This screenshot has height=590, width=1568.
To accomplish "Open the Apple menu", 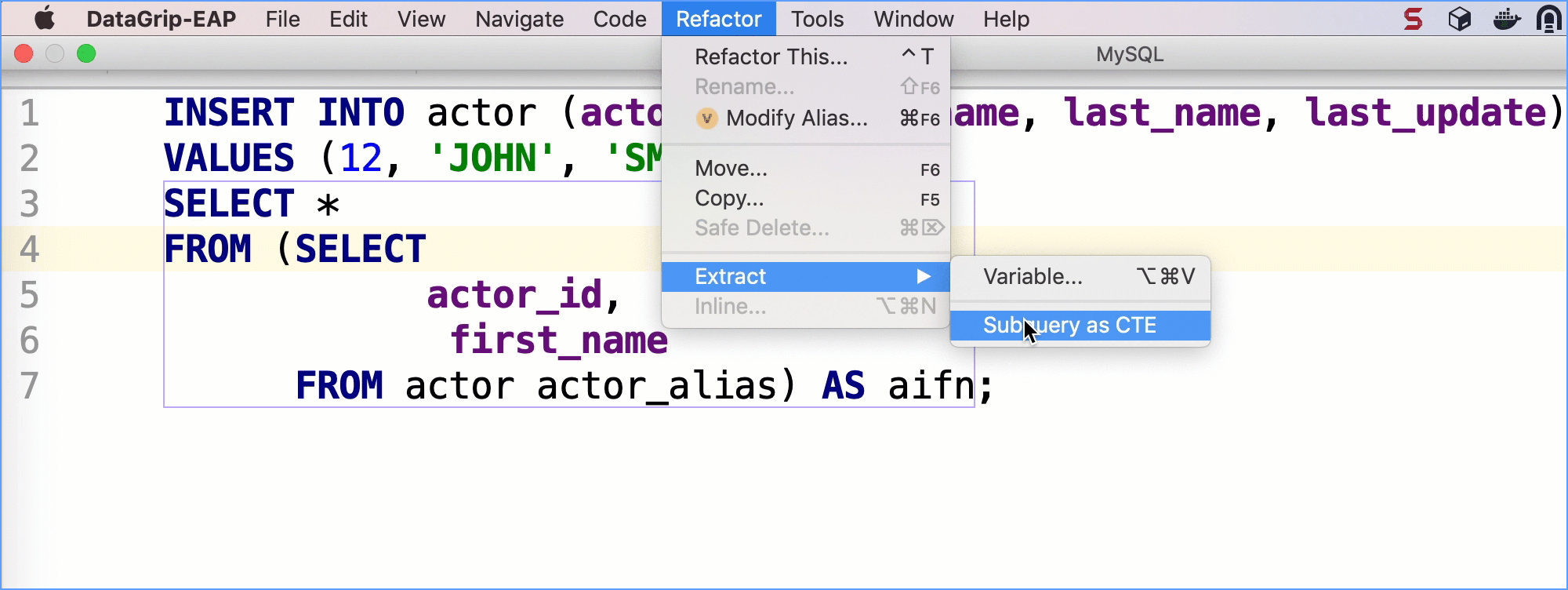I will [x=45, y=18].
